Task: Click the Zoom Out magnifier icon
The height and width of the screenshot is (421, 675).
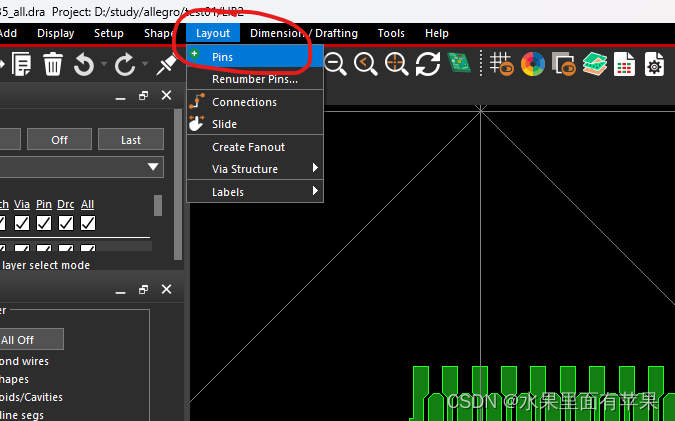Action: click(335, 65)
